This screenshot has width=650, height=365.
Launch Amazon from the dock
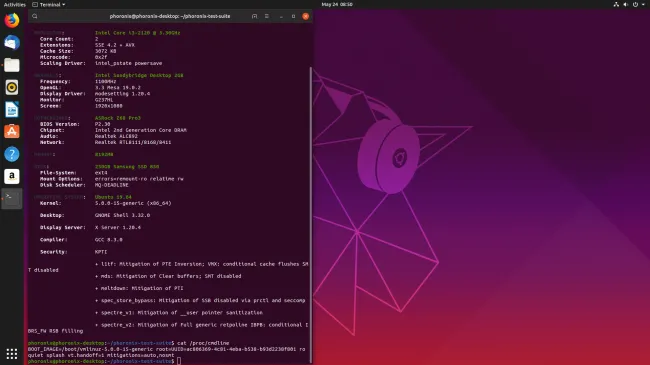click(x=12, y=176)
